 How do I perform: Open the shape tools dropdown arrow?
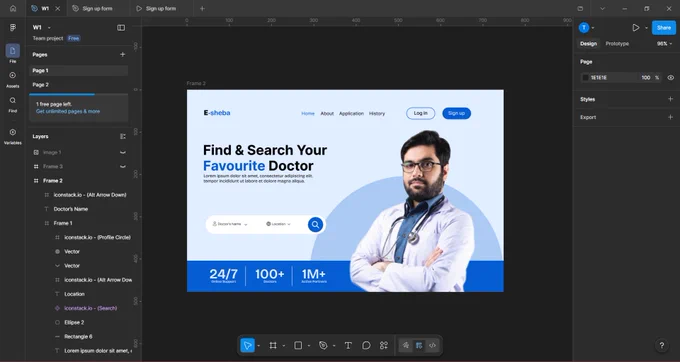point(309,346)
